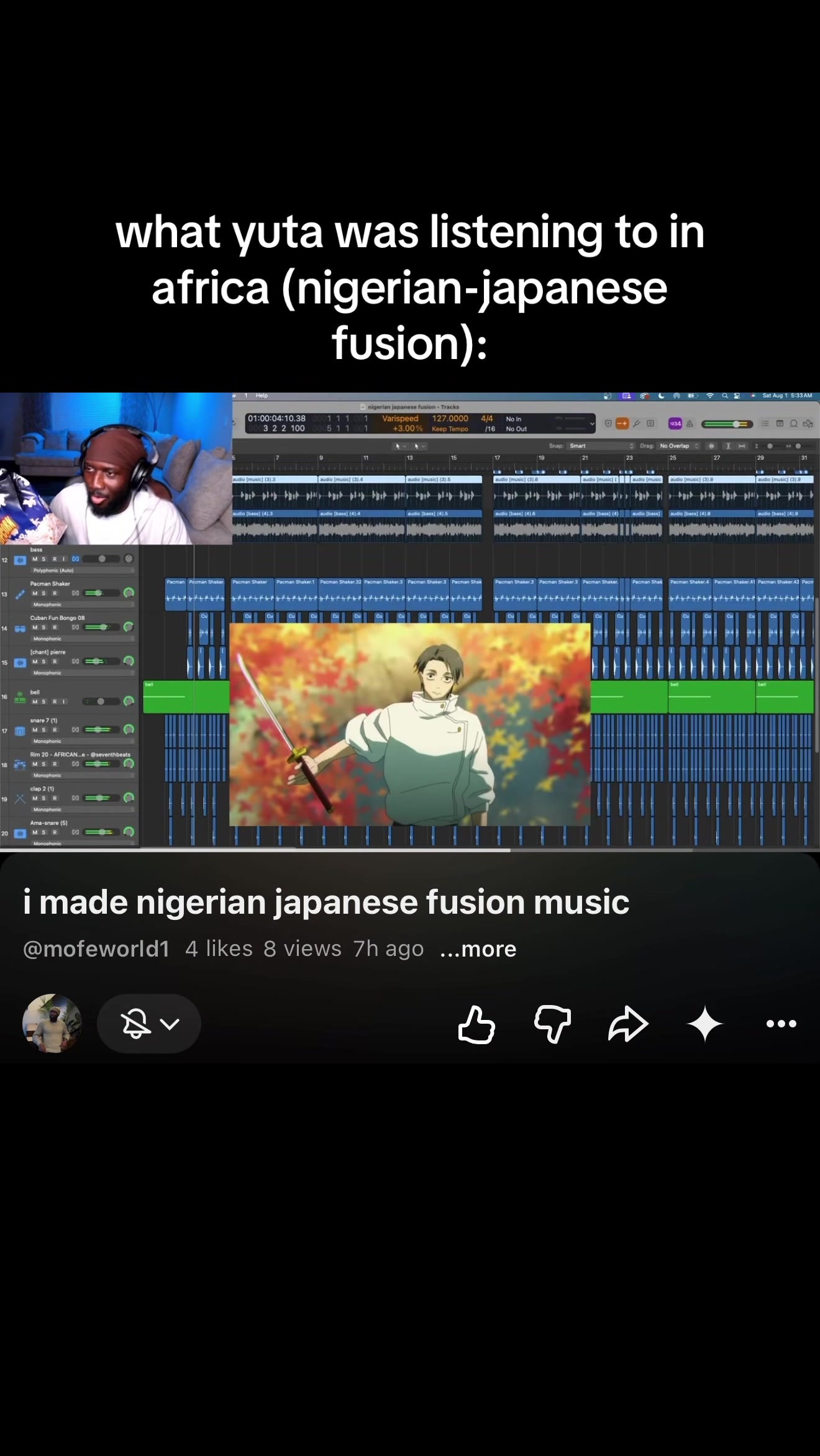This screenshot has width=820, height=1456.
Task: Tap the share arrow icon
Action: 628,1024
